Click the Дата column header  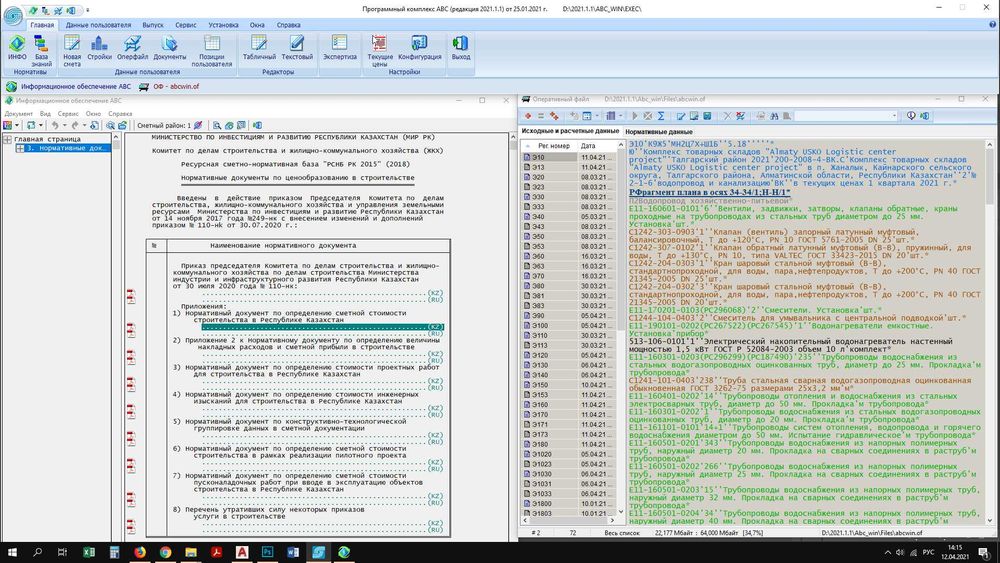pos(588,146)
